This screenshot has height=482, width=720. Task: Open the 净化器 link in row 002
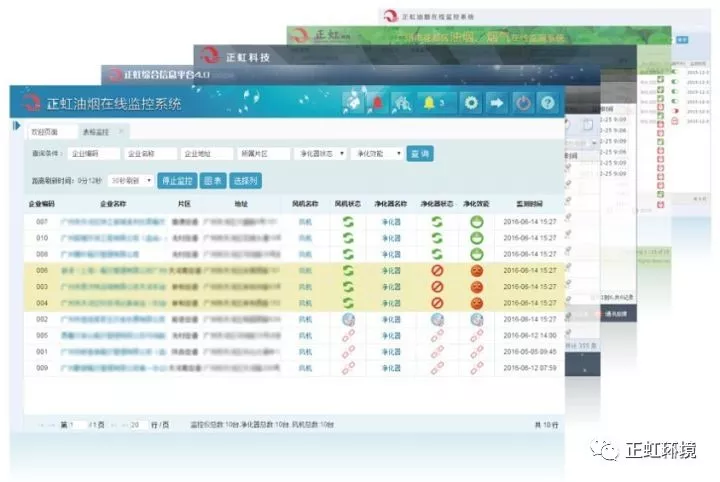tap(391, 319)
